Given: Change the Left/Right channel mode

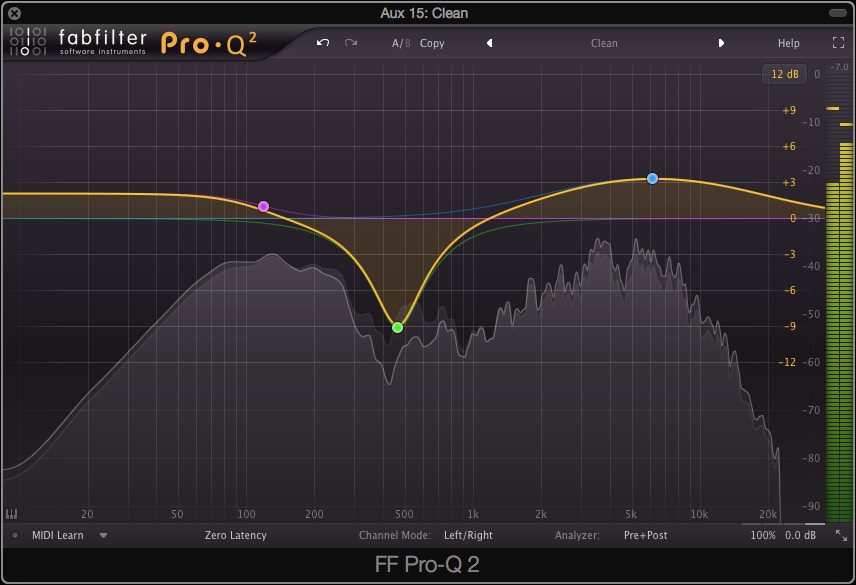Looking at the screenshot, I should 468,535.
